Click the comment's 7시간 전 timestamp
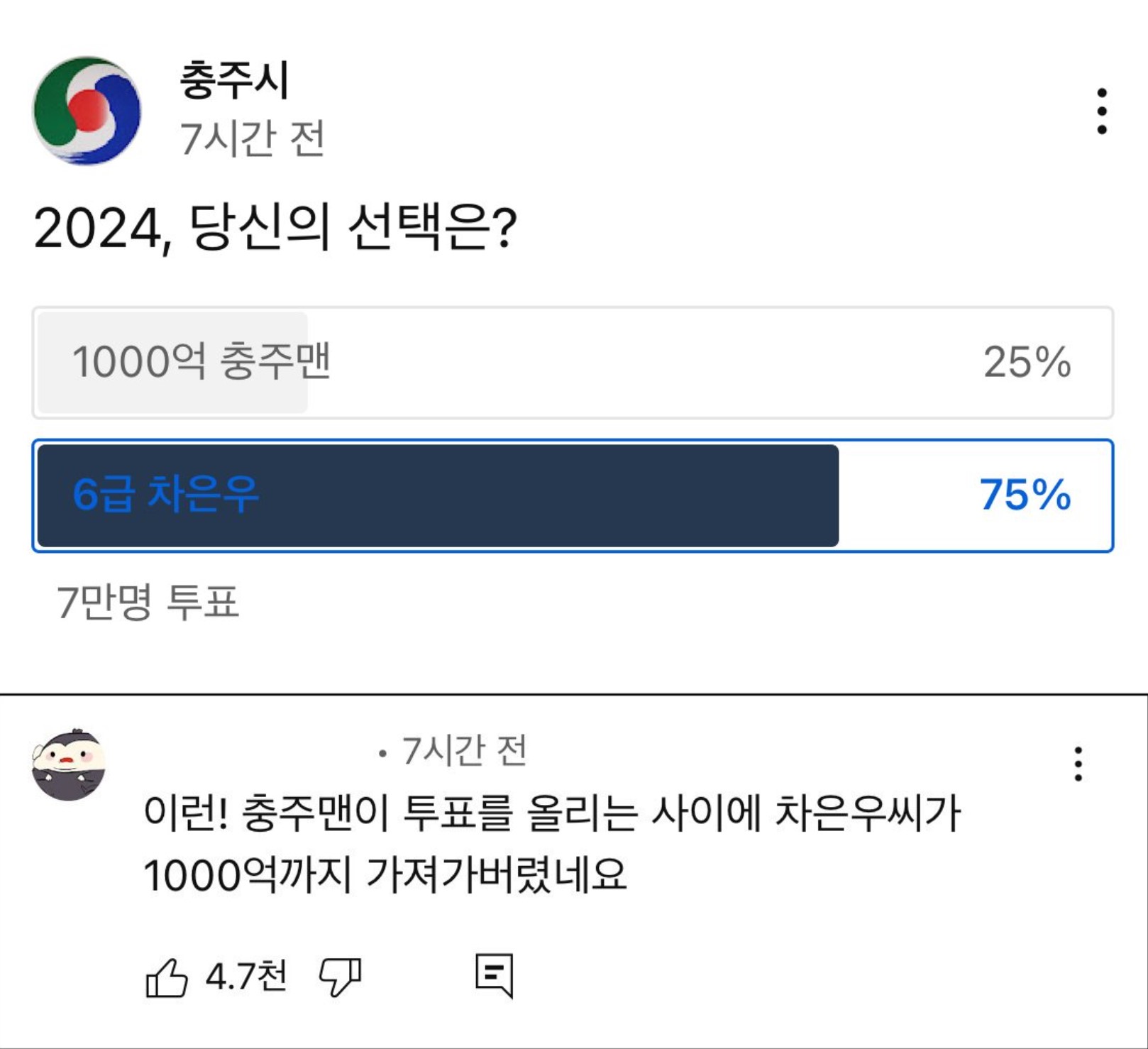 coord(464,751)
